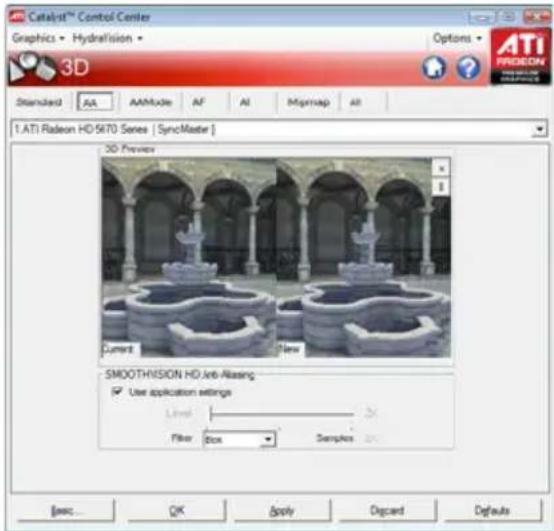Viewport: 554px width, 531px height.
Task: Click the Apply button
Action: coord(282,510)
